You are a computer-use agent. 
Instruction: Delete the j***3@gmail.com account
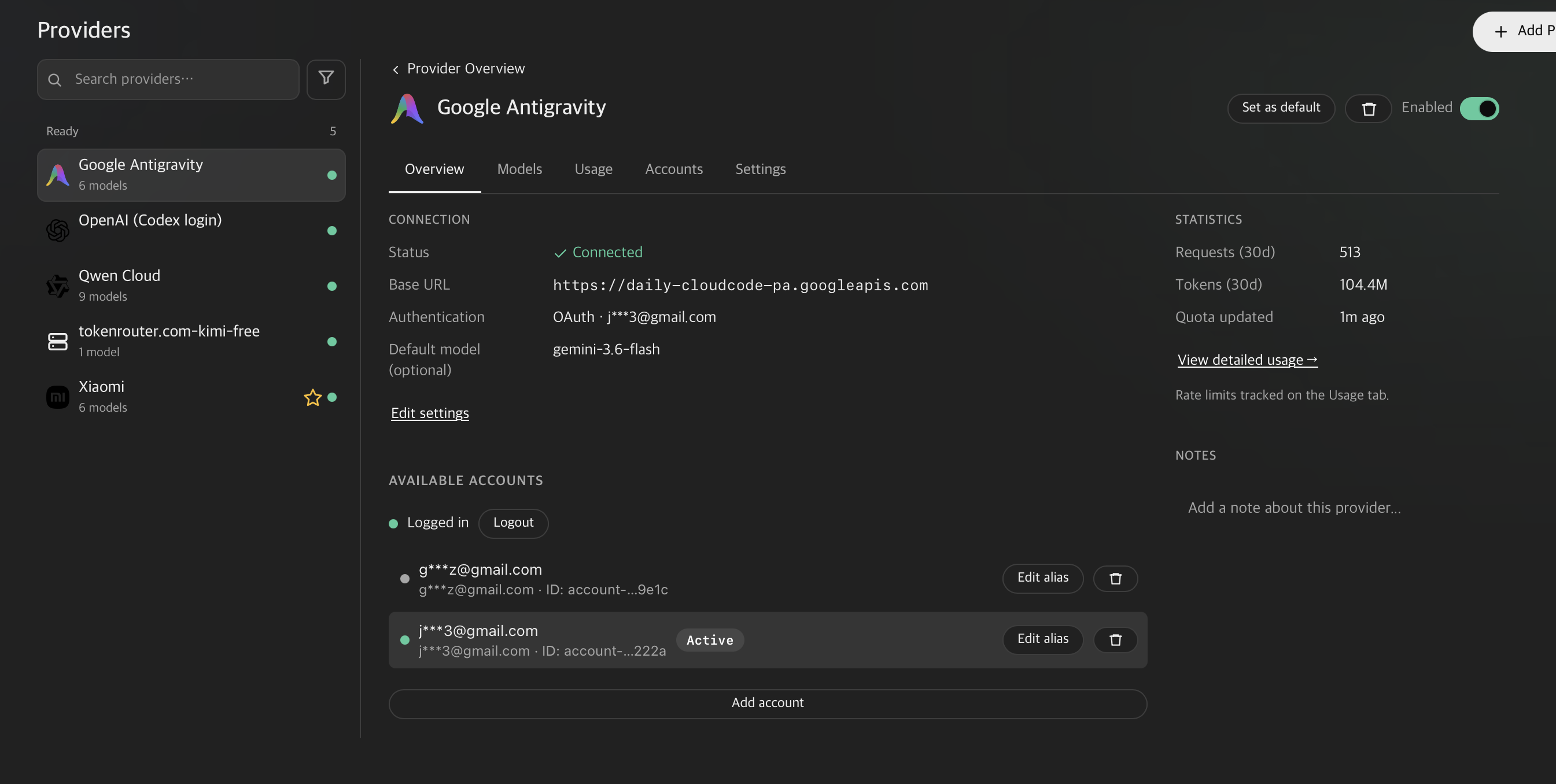[1116, 640]
